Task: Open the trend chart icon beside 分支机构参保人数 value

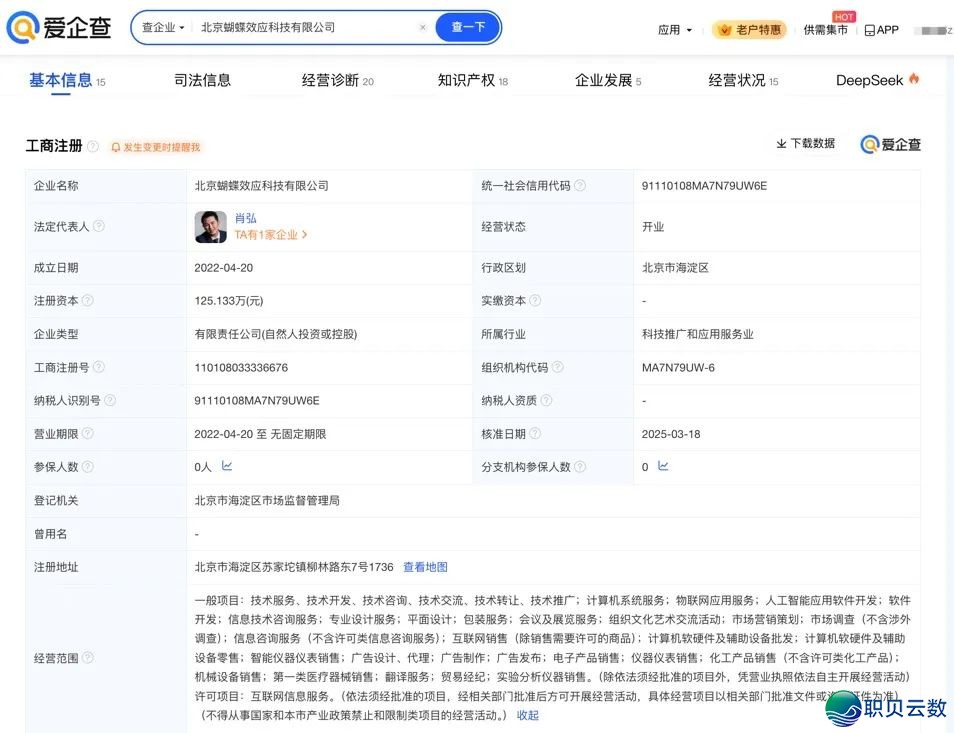Action: (663, 466)
